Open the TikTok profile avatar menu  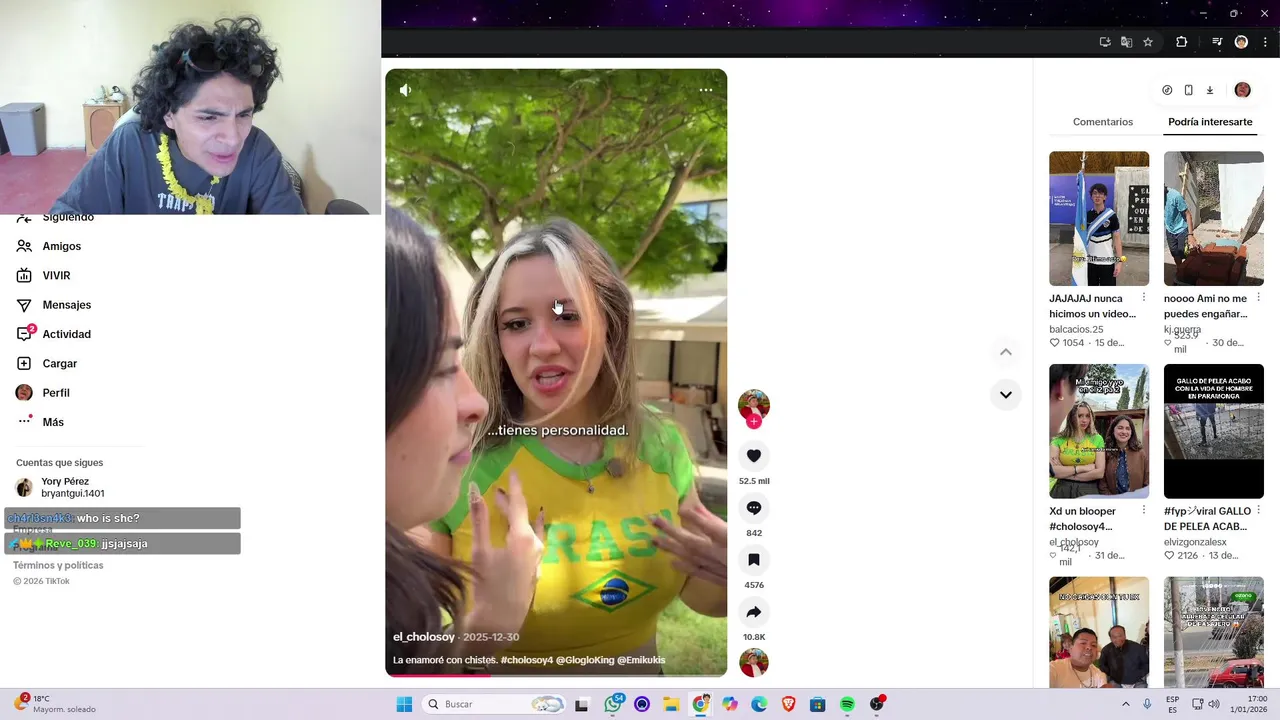[1242, 90]
